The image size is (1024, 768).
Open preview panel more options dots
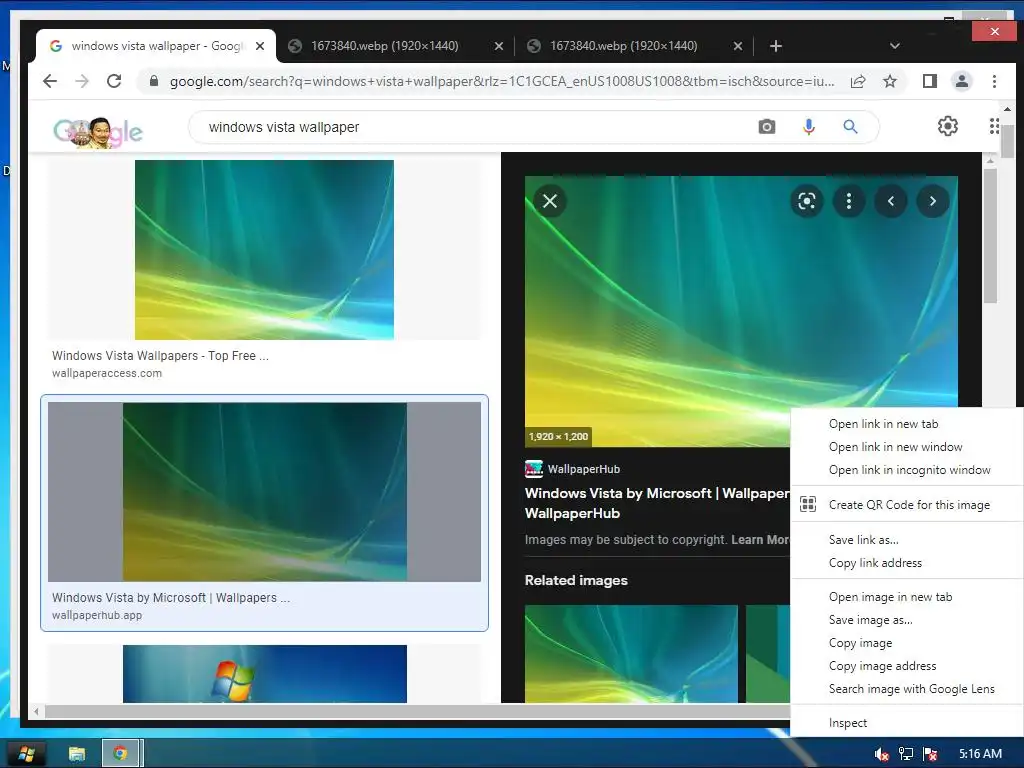click(848, 201)
